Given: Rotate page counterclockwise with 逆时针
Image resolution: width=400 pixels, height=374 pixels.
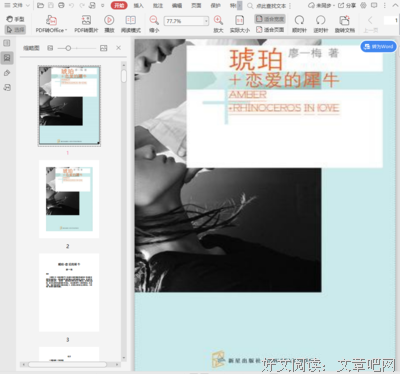Looking at the screenshot, I should pyautogui.click(x=321, y=24).
